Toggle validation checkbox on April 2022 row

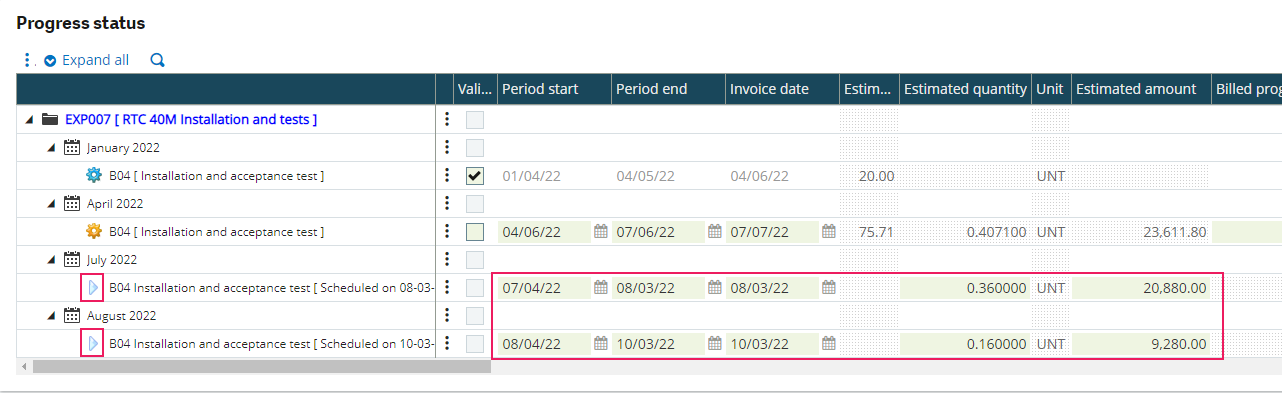coord(475,204)
